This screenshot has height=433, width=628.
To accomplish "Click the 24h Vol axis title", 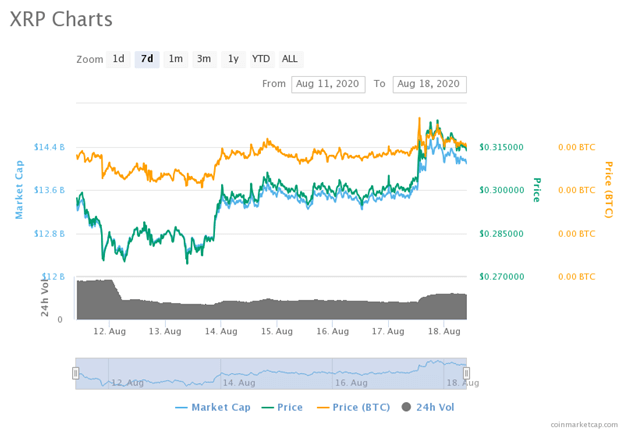I will point(44,296).
